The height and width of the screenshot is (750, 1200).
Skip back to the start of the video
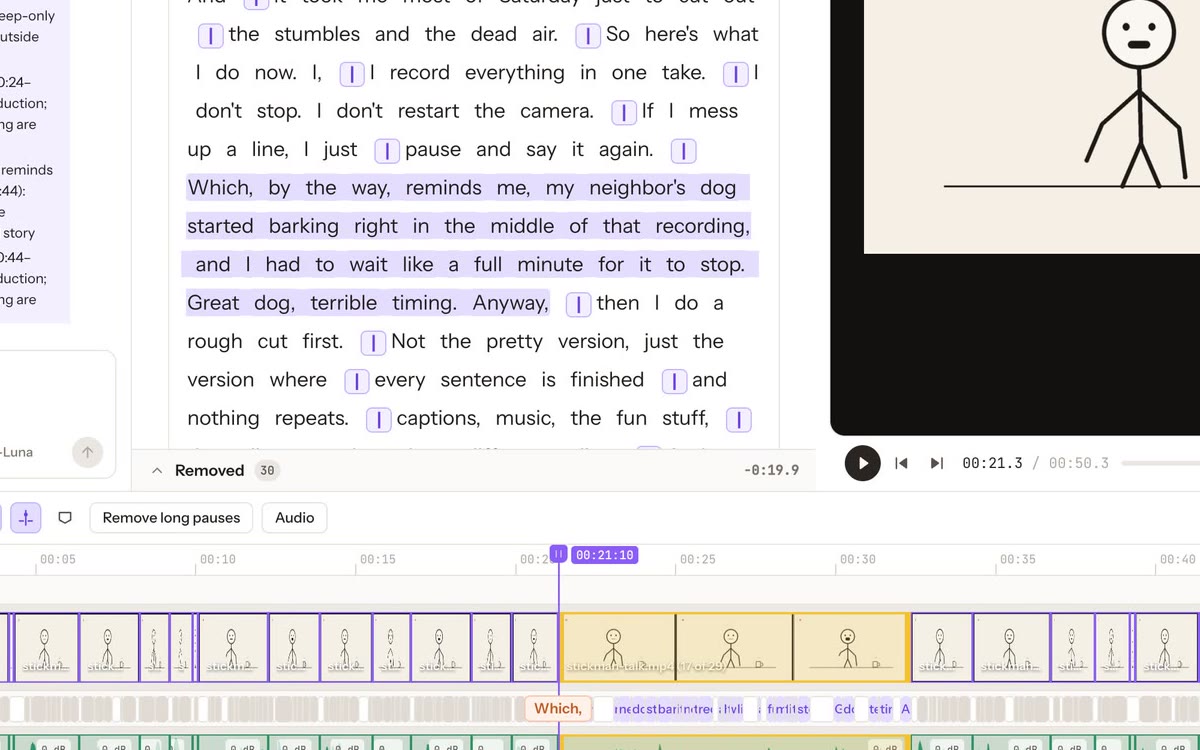(x=901, y=463)
